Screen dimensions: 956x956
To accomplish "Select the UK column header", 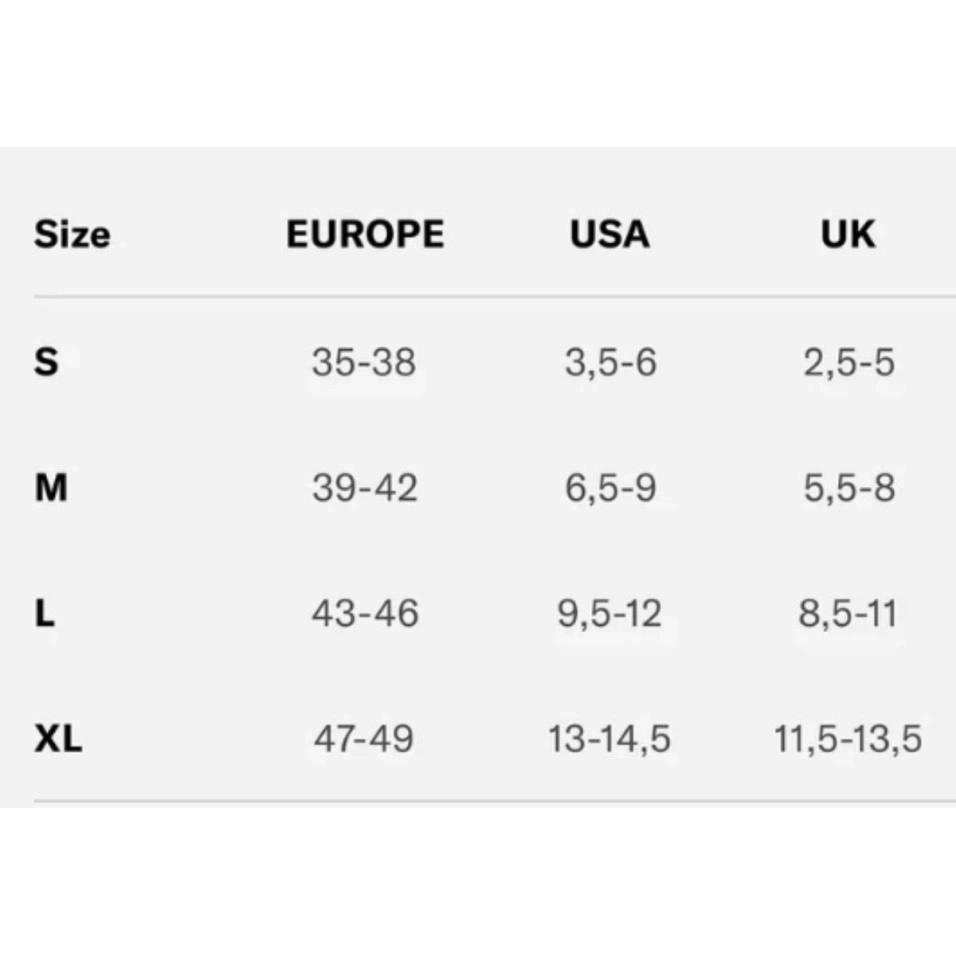I will [x=848, y=234].
